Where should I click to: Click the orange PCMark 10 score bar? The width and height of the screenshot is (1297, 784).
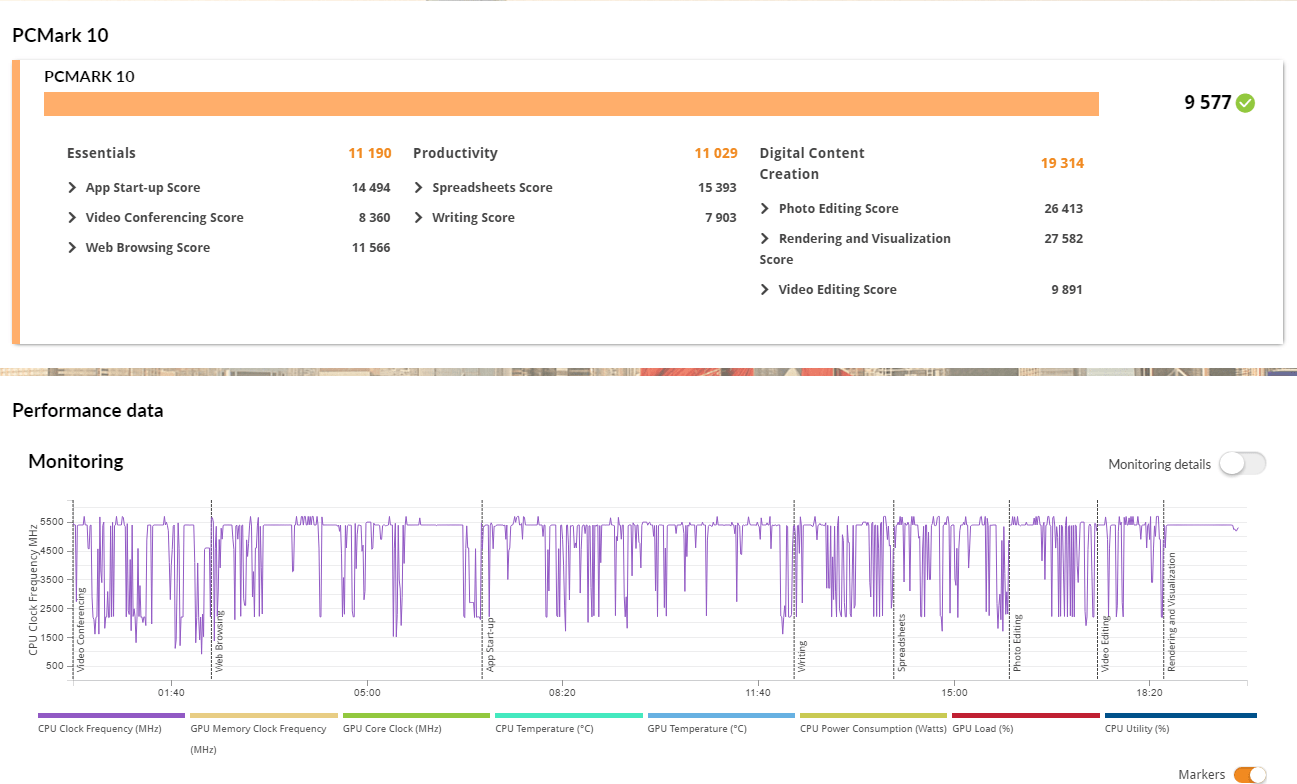pyautogui.click(x=571, y=104)
